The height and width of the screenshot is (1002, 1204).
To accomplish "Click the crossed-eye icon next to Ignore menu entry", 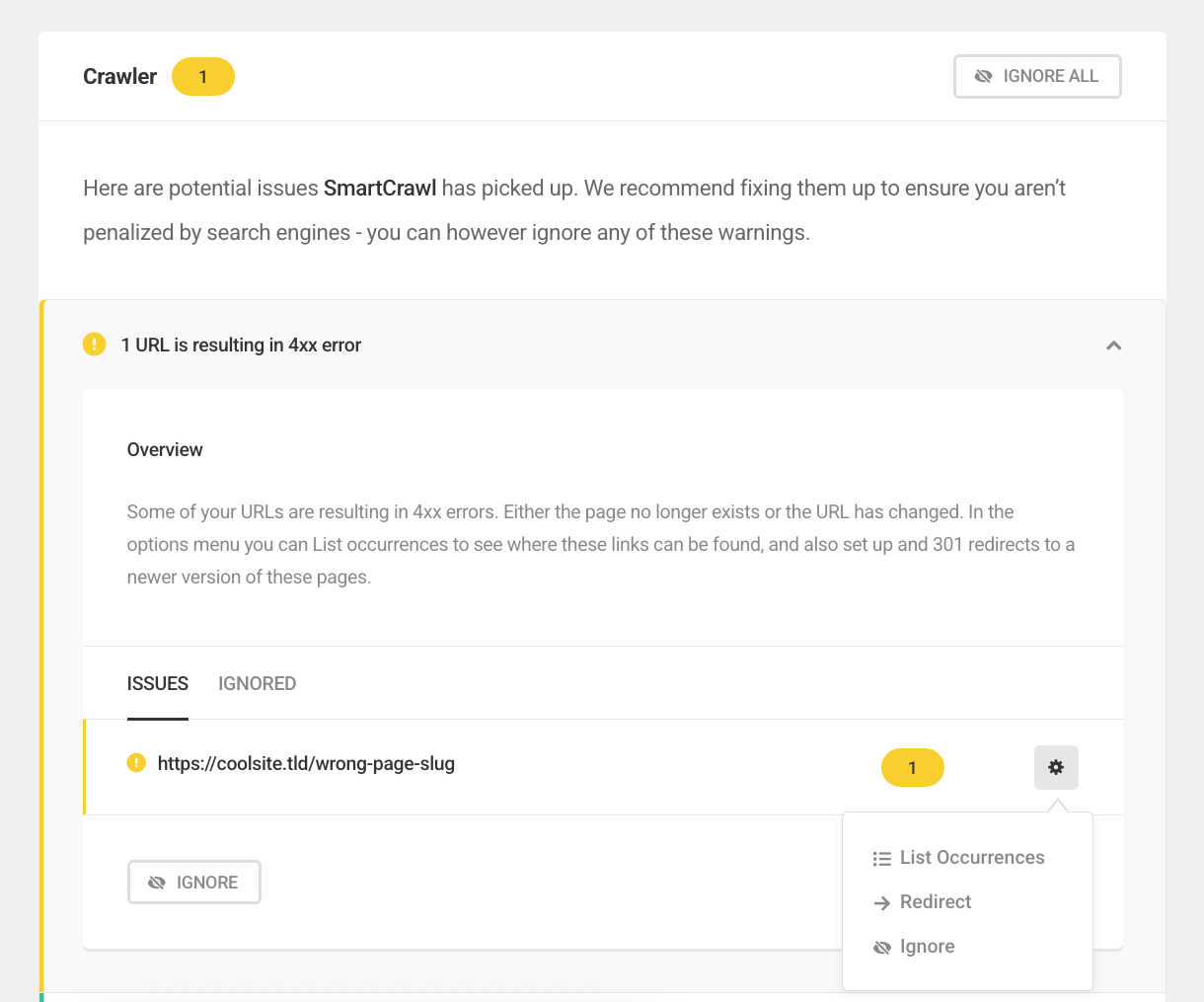I will [881, 947].
